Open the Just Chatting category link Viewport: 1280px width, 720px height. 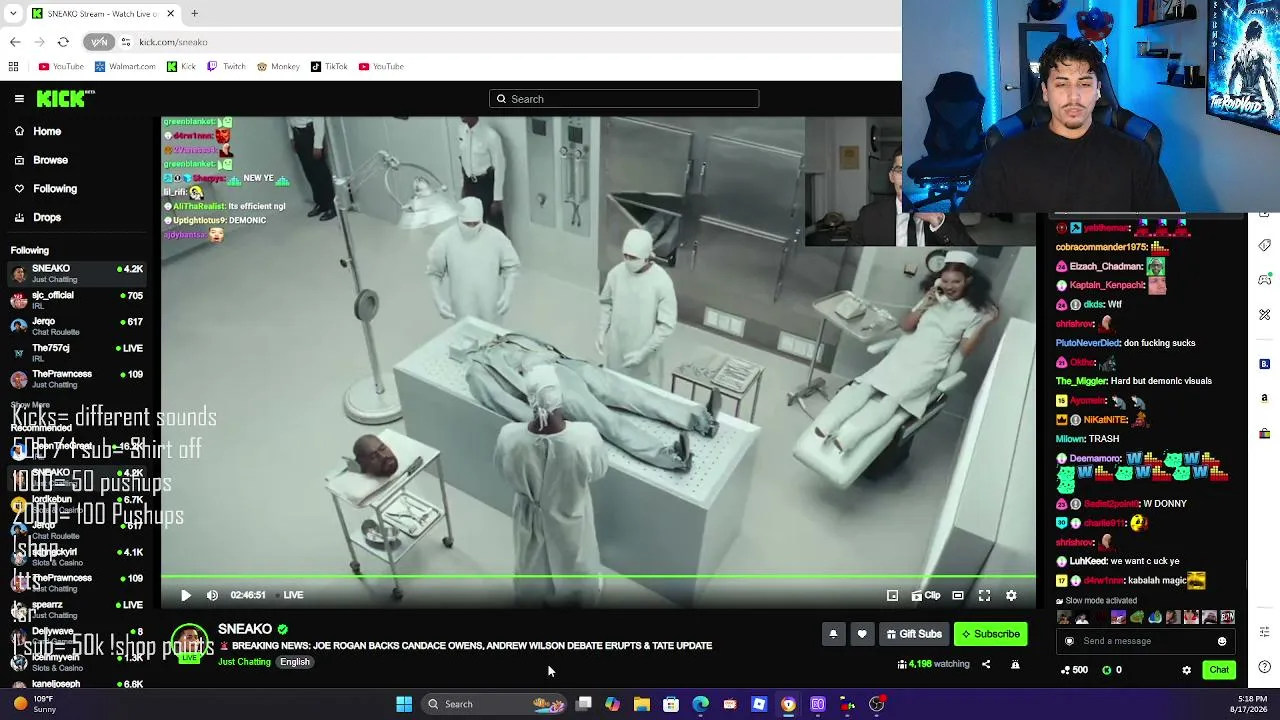pos(244,662)
